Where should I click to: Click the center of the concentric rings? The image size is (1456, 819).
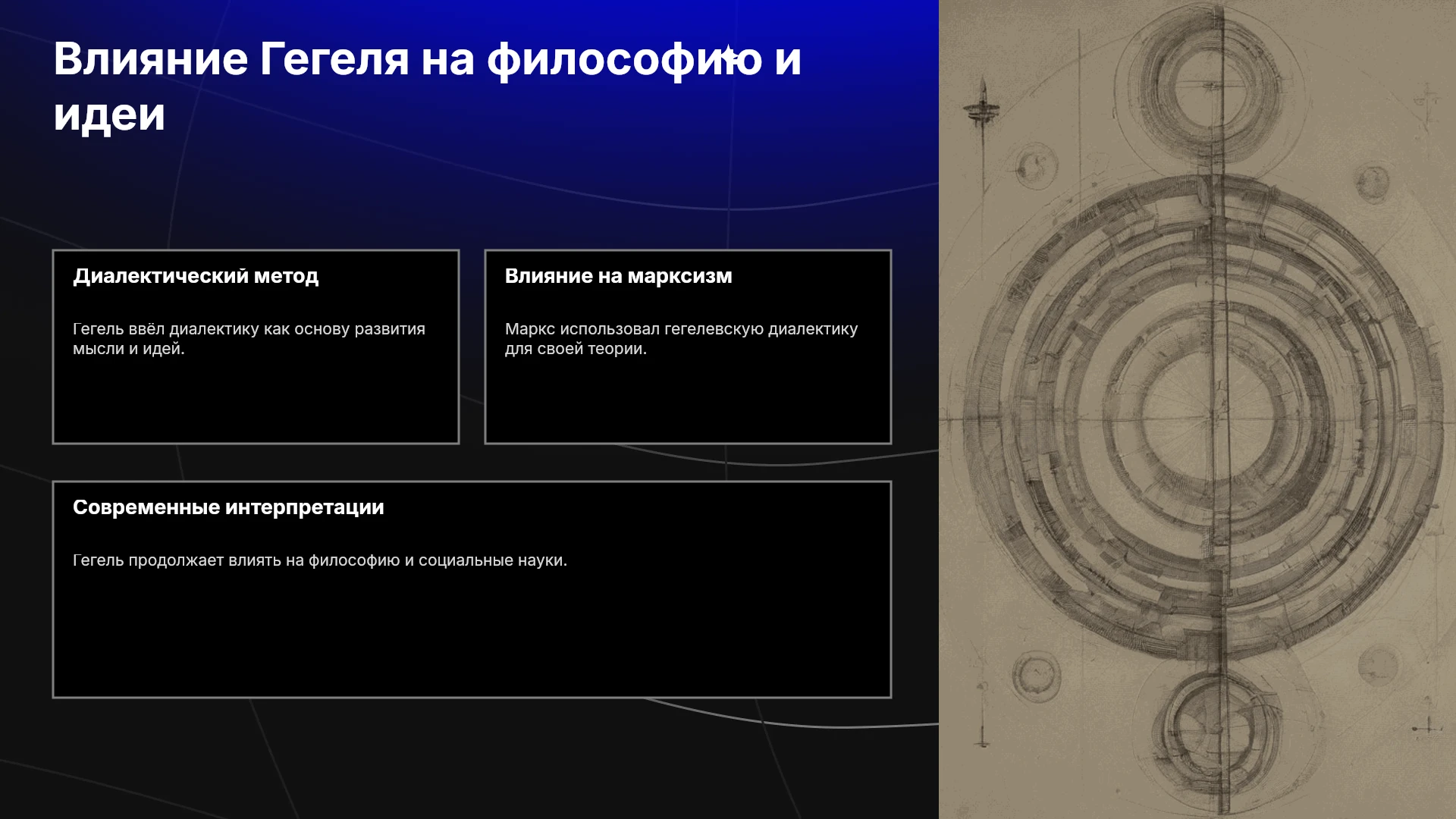pyautogui.click(x=1211, y=414)
